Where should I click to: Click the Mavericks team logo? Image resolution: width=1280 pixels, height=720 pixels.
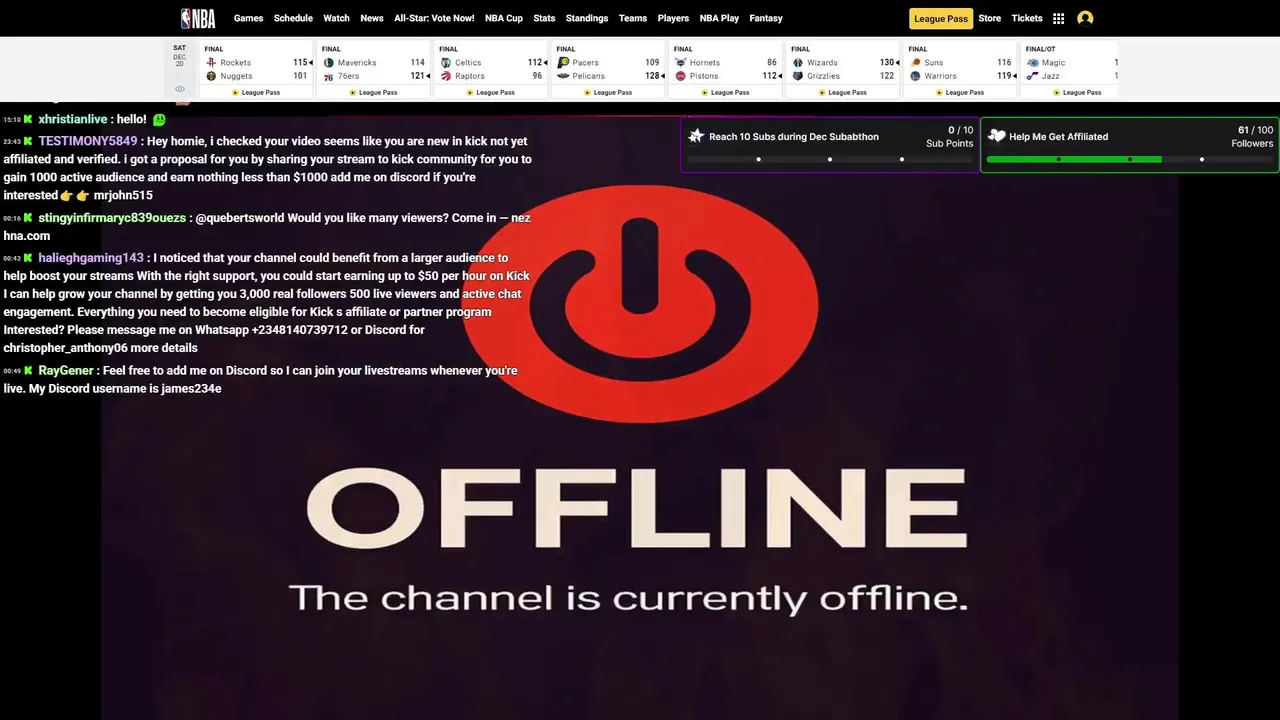tap(328, 62)
